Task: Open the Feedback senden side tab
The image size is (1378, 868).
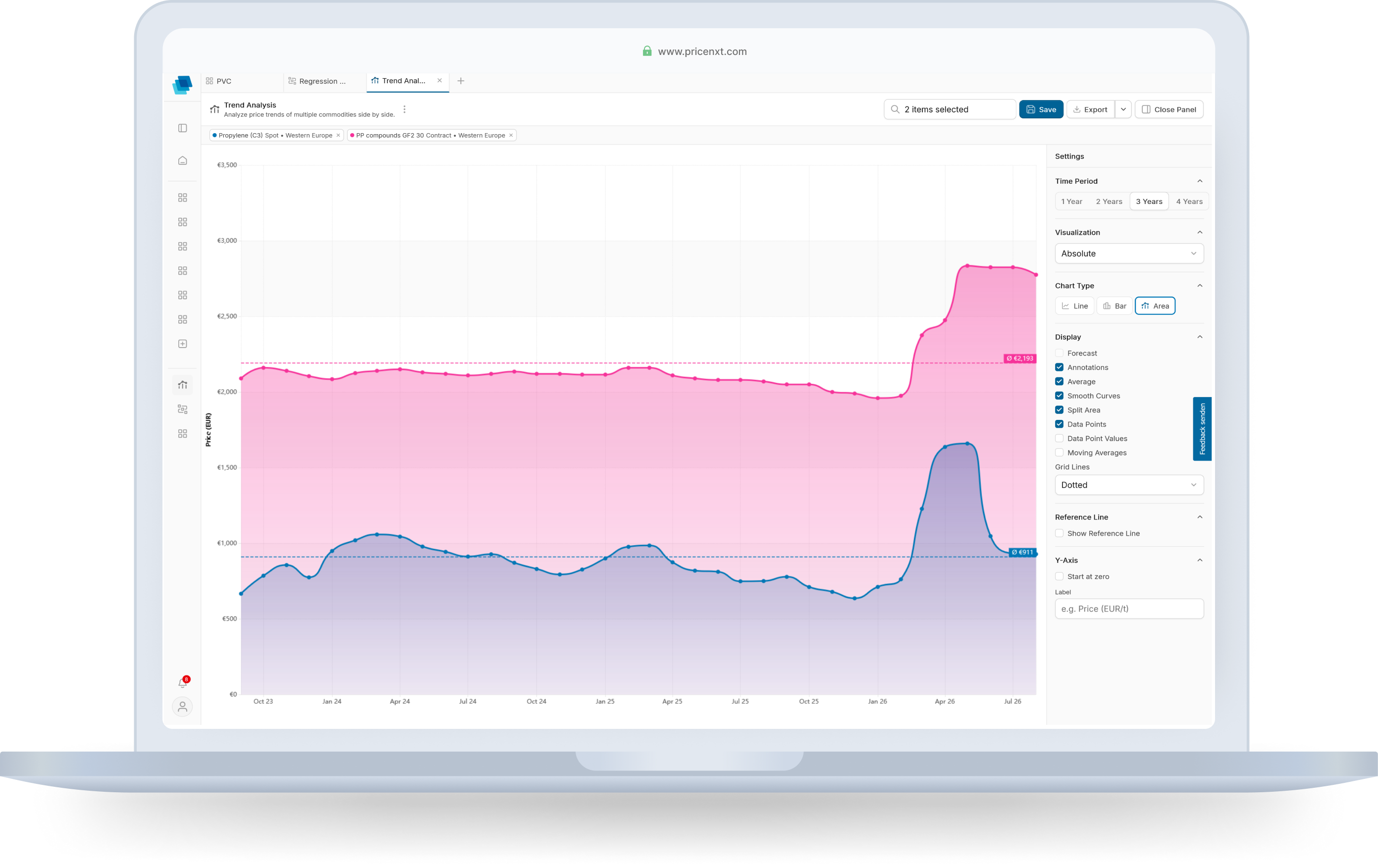Action: coord(1202,429)
